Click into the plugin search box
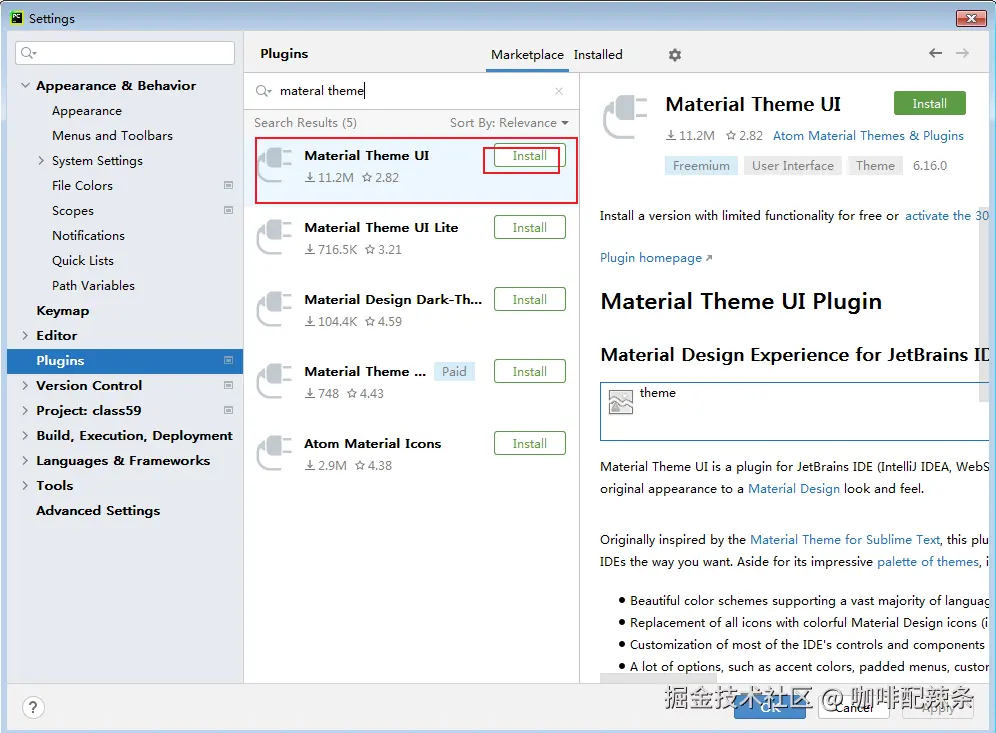Image resolution: width=996 pixels, height=733 pixels. coord(413,91)
